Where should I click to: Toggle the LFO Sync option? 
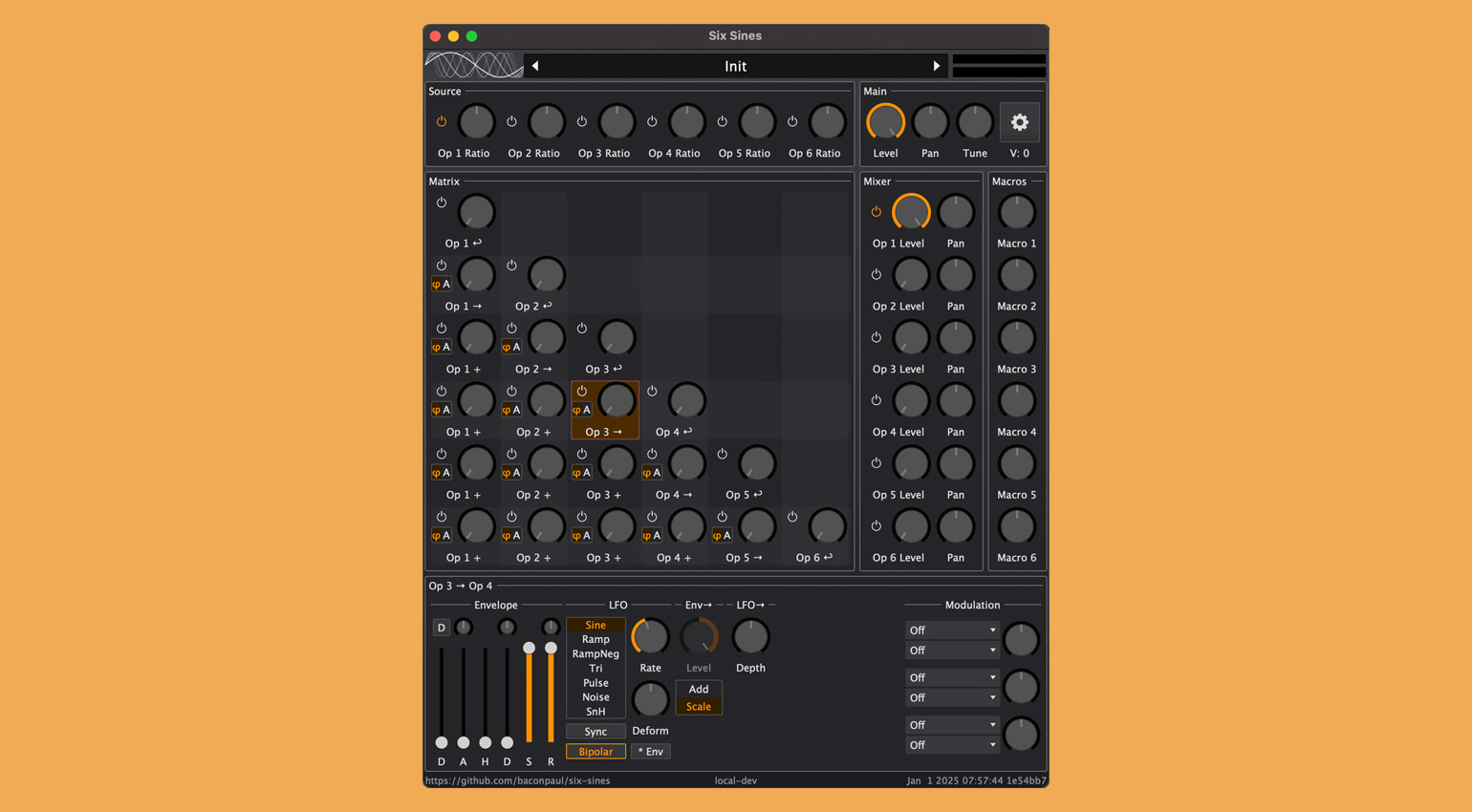(x=595, y=732)
